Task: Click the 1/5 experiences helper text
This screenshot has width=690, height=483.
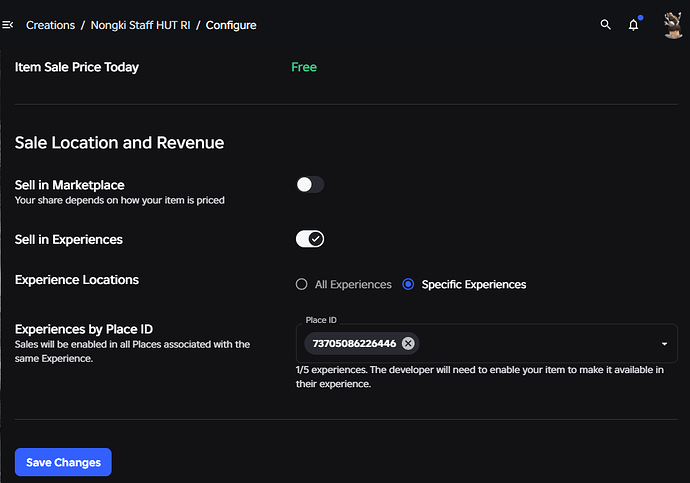Action: coord(480,377)
